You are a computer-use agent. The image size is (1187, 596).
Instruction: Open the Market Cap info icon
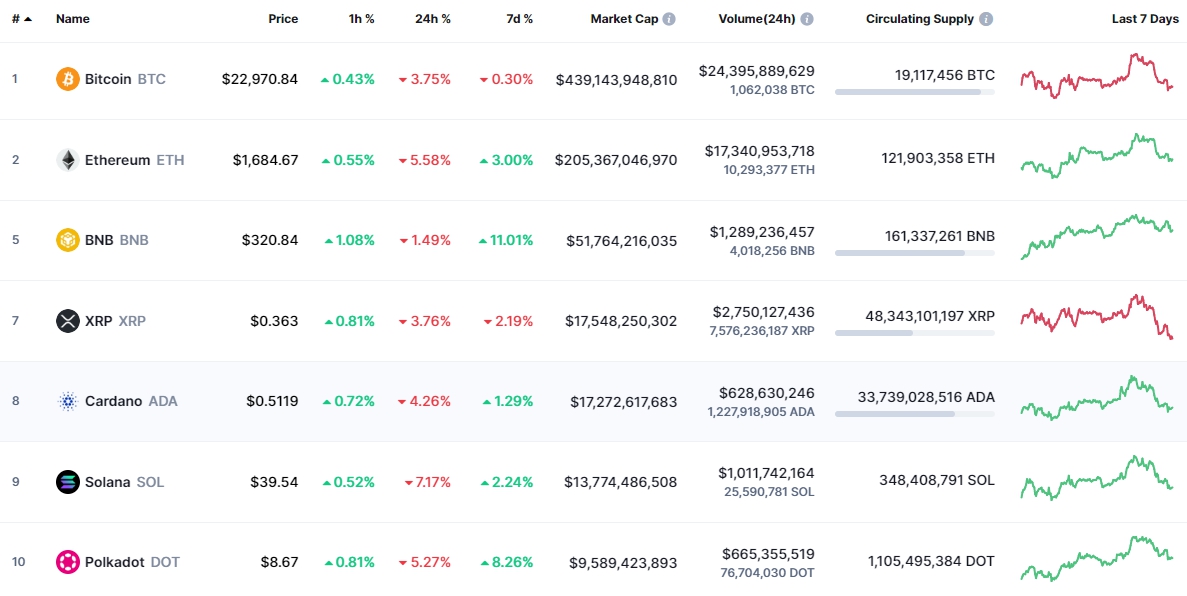point(669,19)
